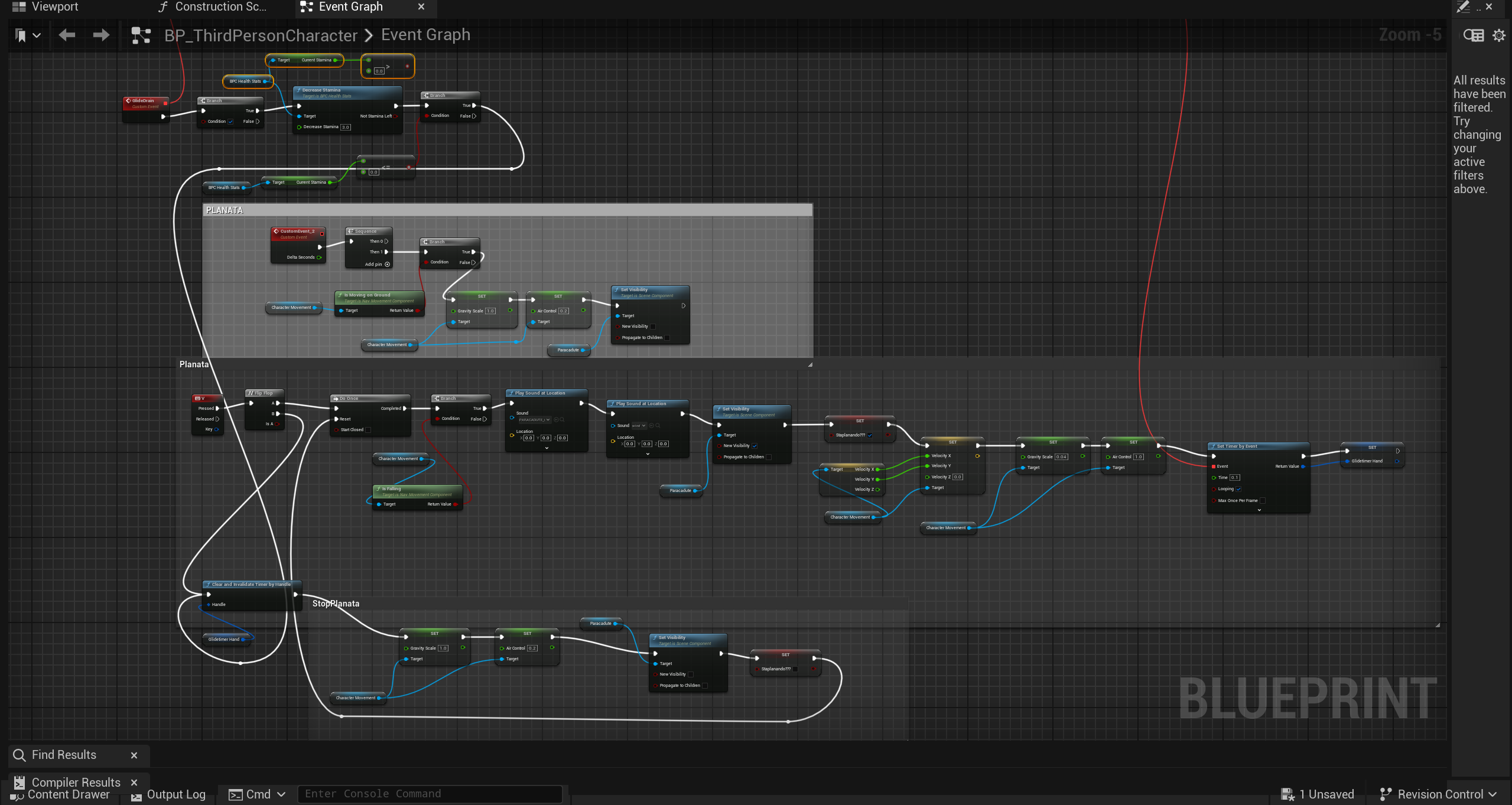Use selected asset arrow beside PARACADUTE sound
This screenshot has height=805, width=1512.
click(556, 420)
